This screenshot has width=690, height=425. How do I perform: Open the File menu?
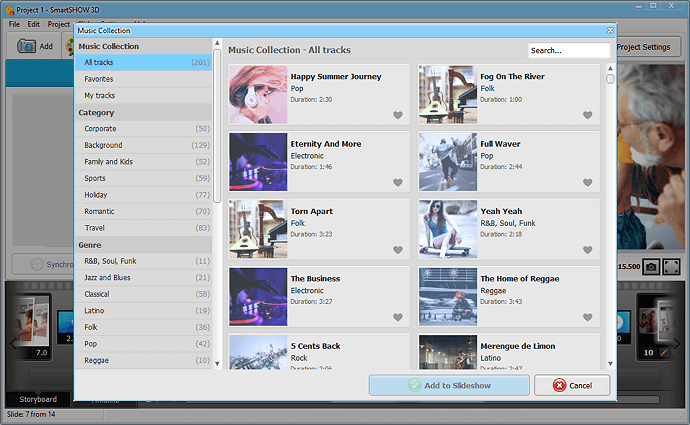[x=14, y=23]
